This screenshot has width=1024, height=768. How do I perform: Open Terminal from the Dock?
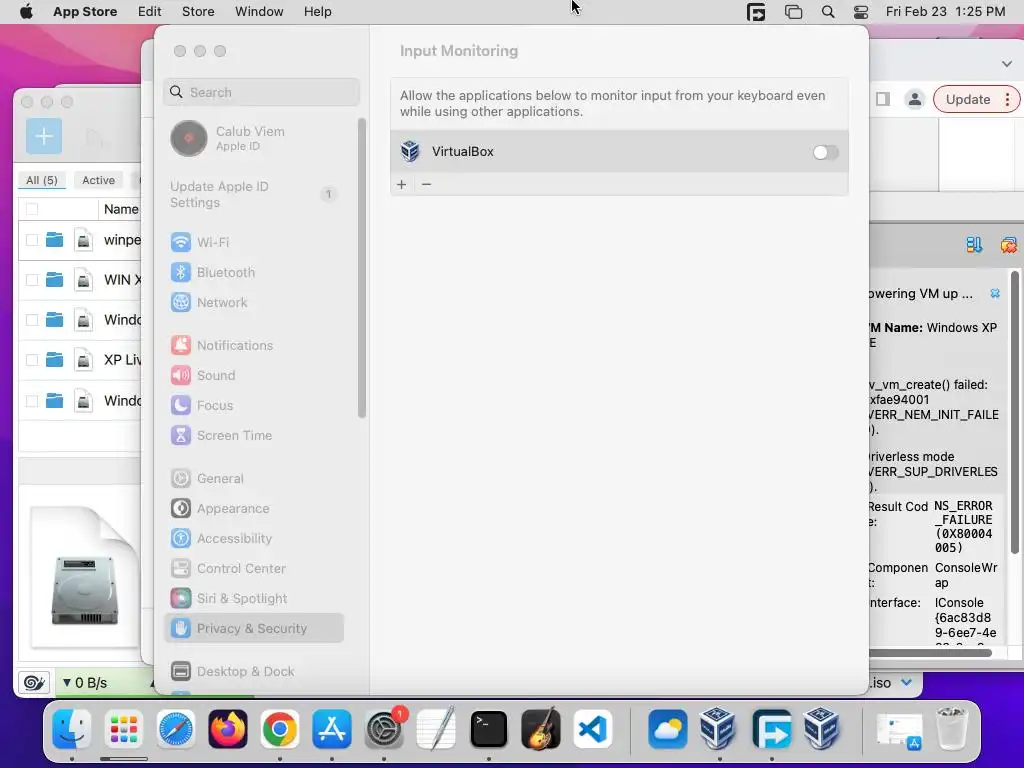488,729
